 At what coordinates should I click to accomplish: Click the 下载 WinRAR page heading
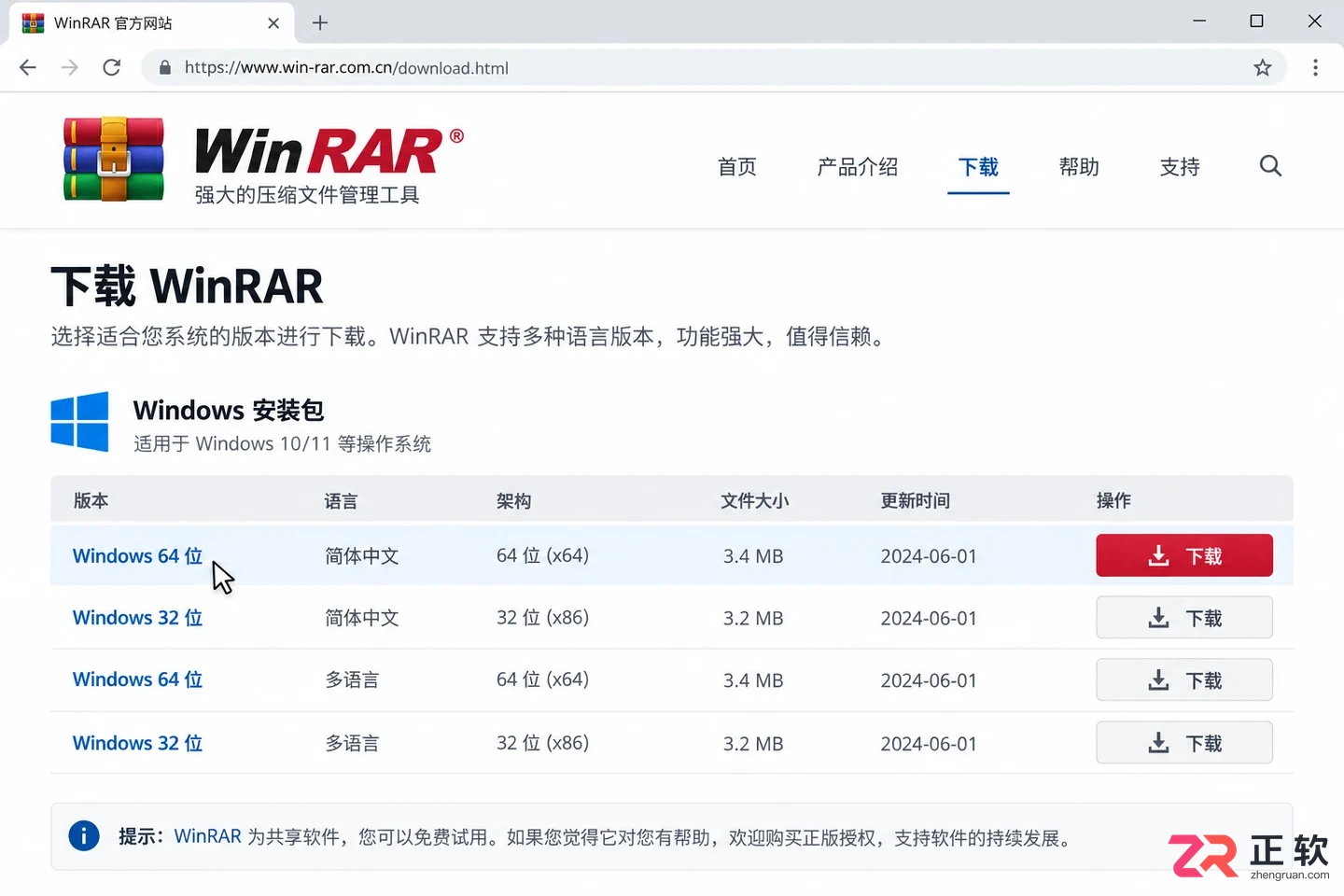(x=187, y=286)
